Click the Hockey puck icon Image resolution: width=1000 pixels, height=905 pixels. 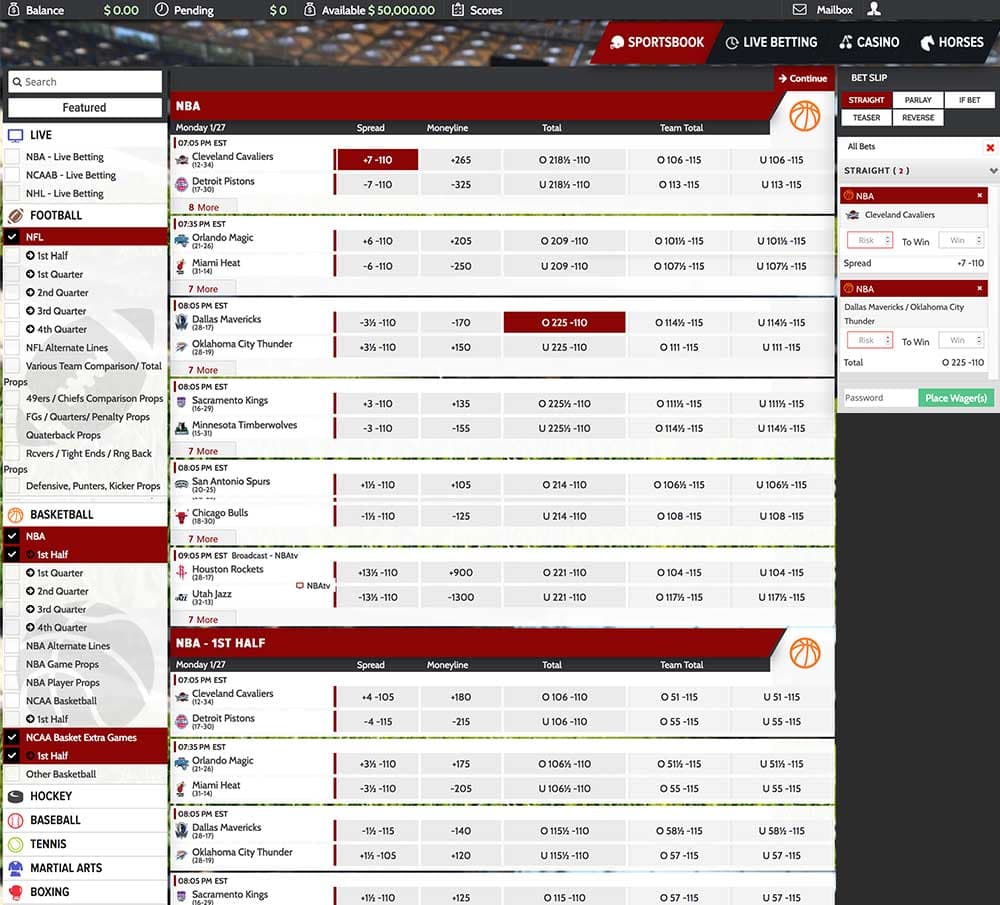(x=15, y=796)
